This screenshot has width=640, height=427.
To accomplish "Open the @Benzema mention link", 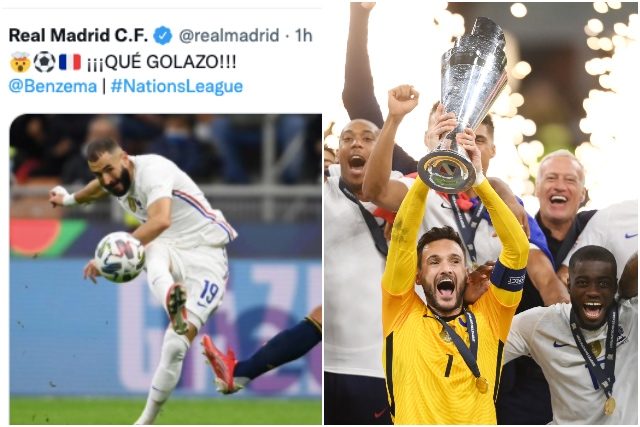I will click(x=53, y=86).
